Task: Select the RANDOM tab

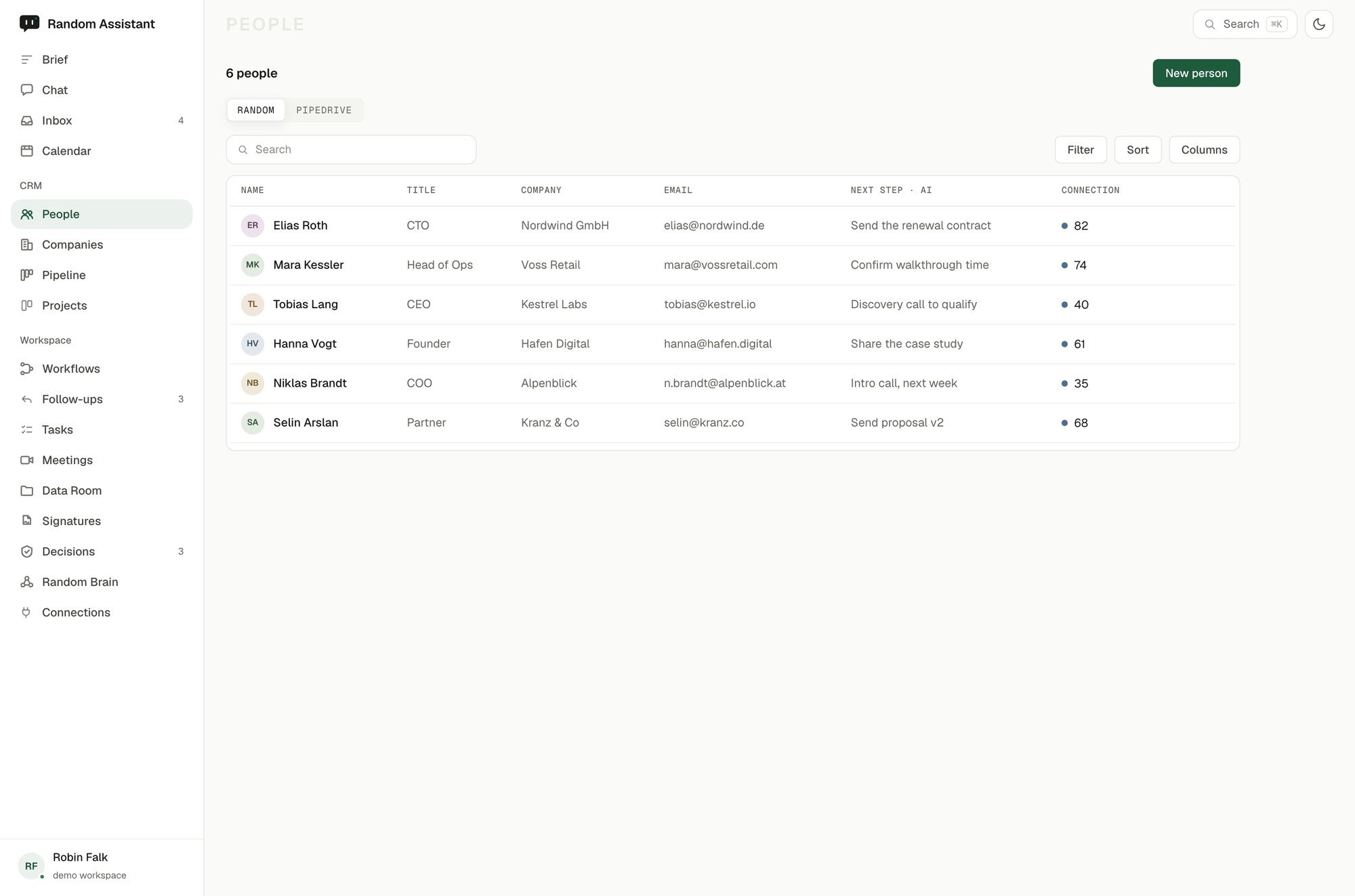Action: 256,110
